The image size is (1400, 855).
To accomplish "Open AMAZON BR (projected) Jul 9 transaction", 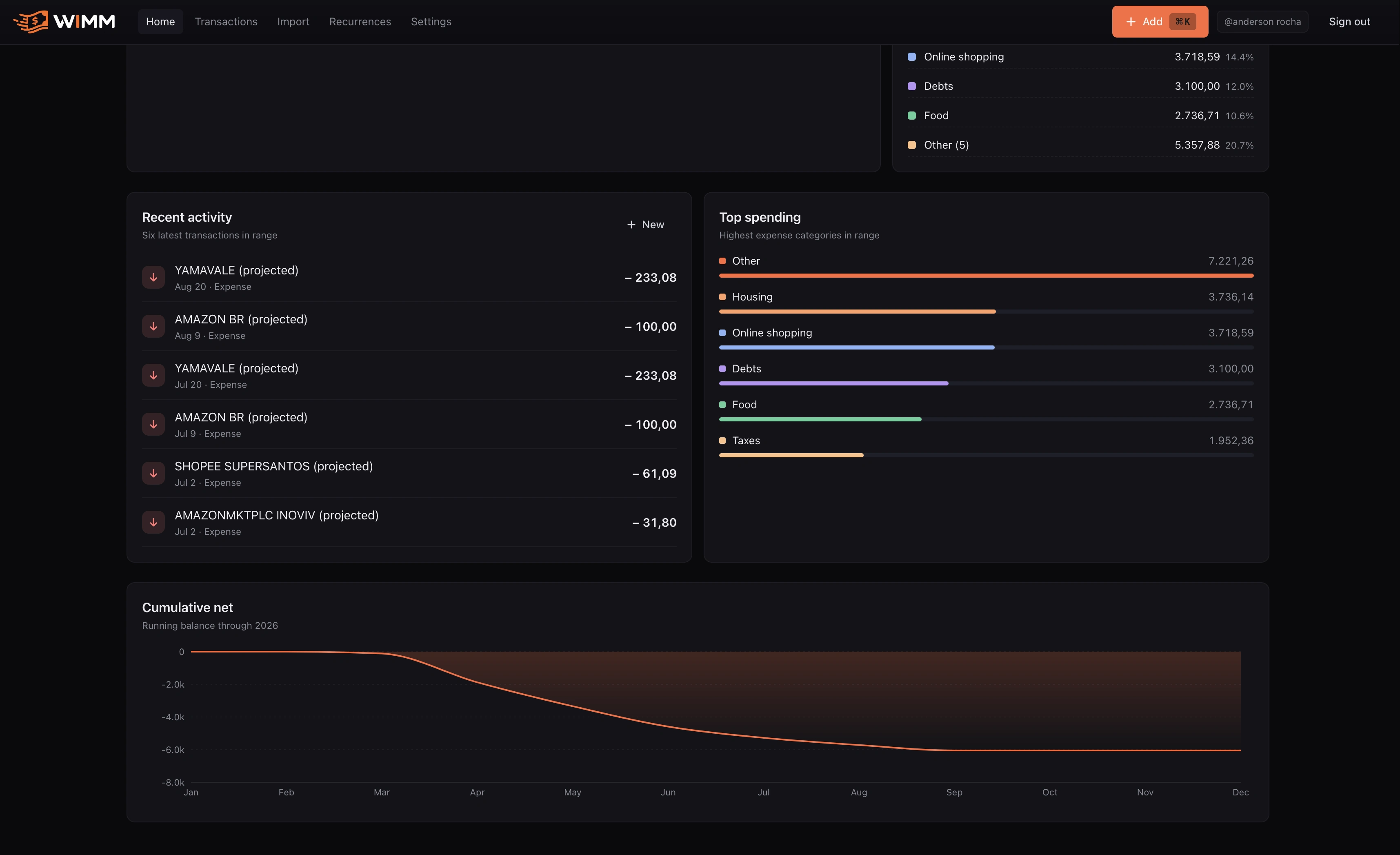I will (409, 424).
